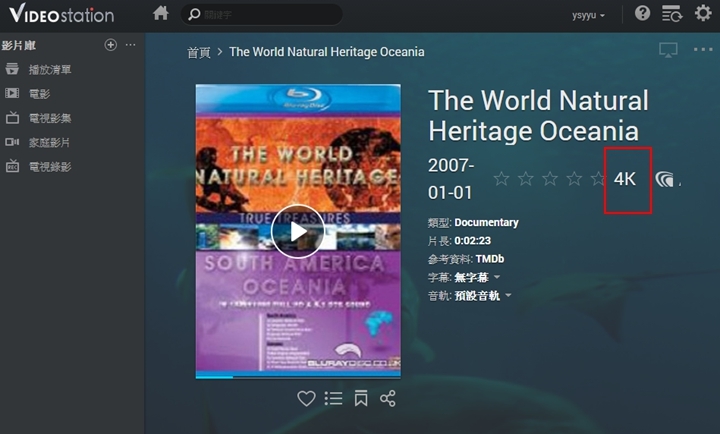Play the video via poster play button
This screenshot has width=720, height=434.
pos(298,231)
